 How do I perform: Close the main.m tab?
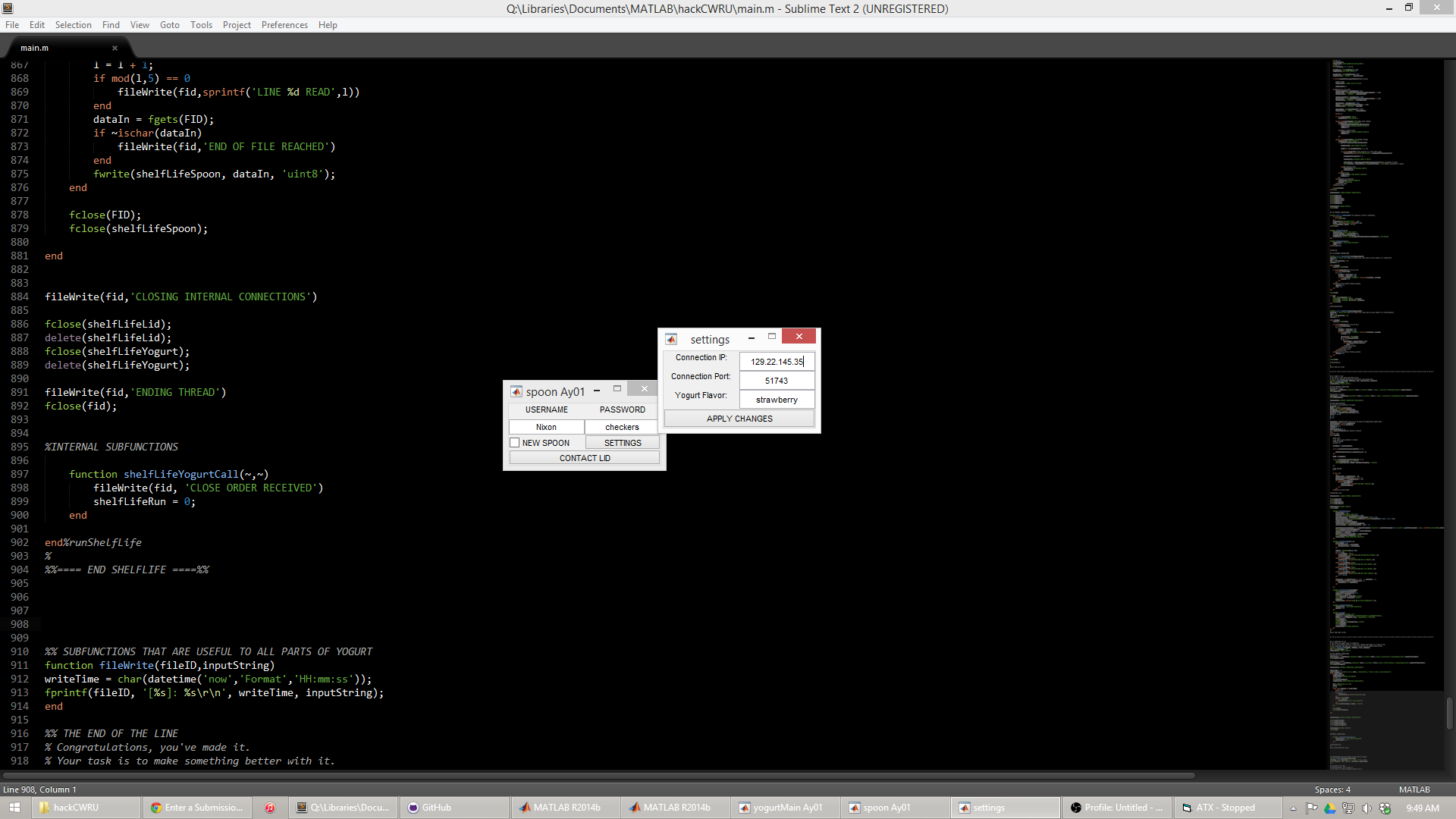coord(115,48)
